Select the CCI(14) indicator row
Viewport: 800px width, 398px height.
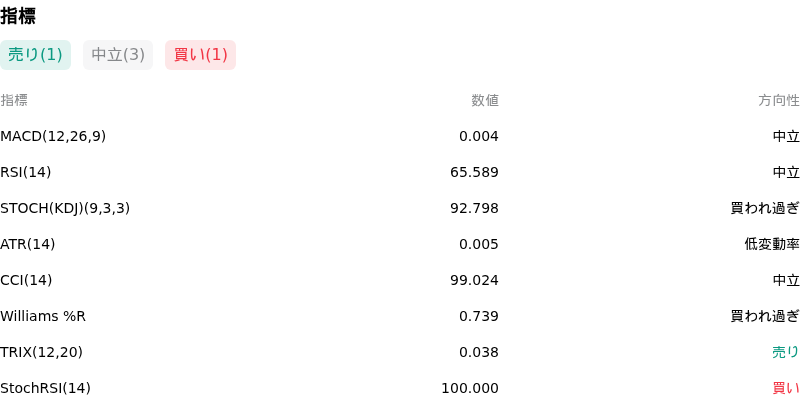(x=400, y=280)
